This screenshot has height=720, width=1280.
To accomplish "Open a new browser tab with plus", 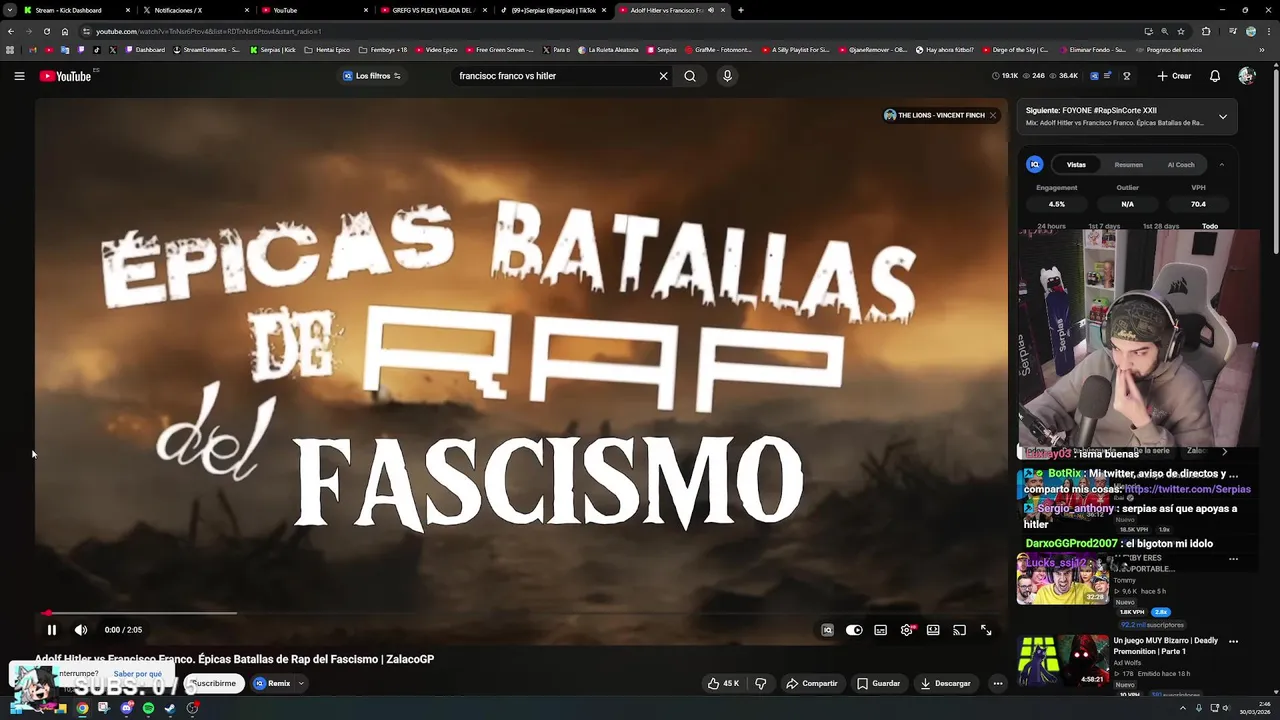I will 740,10.
